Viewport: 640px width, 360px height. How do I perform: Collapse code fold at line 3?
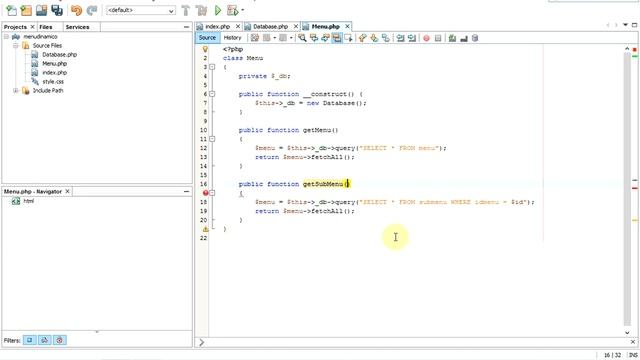[x=212, y=67]
